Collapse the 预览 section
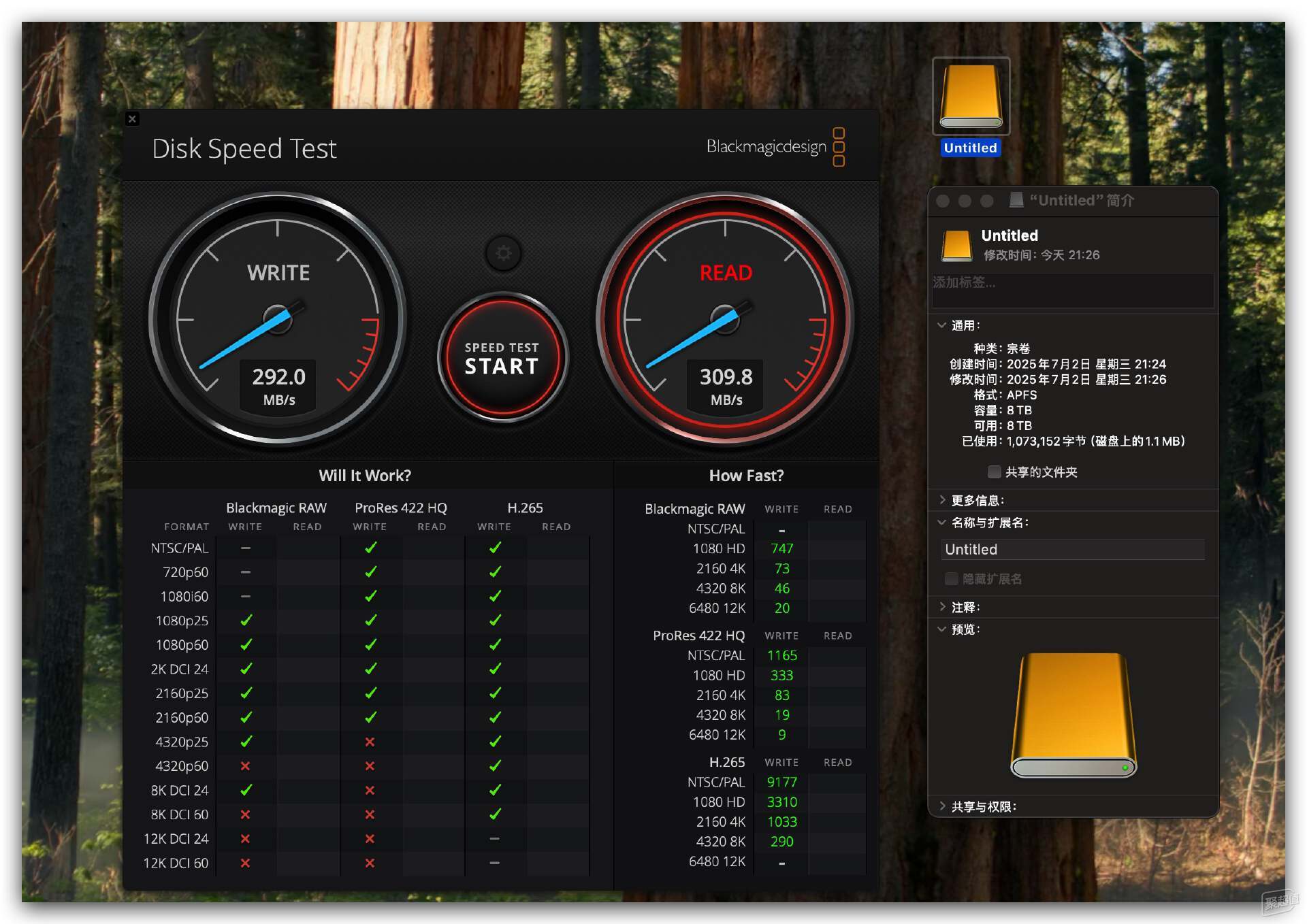 [x=941, y=629]
